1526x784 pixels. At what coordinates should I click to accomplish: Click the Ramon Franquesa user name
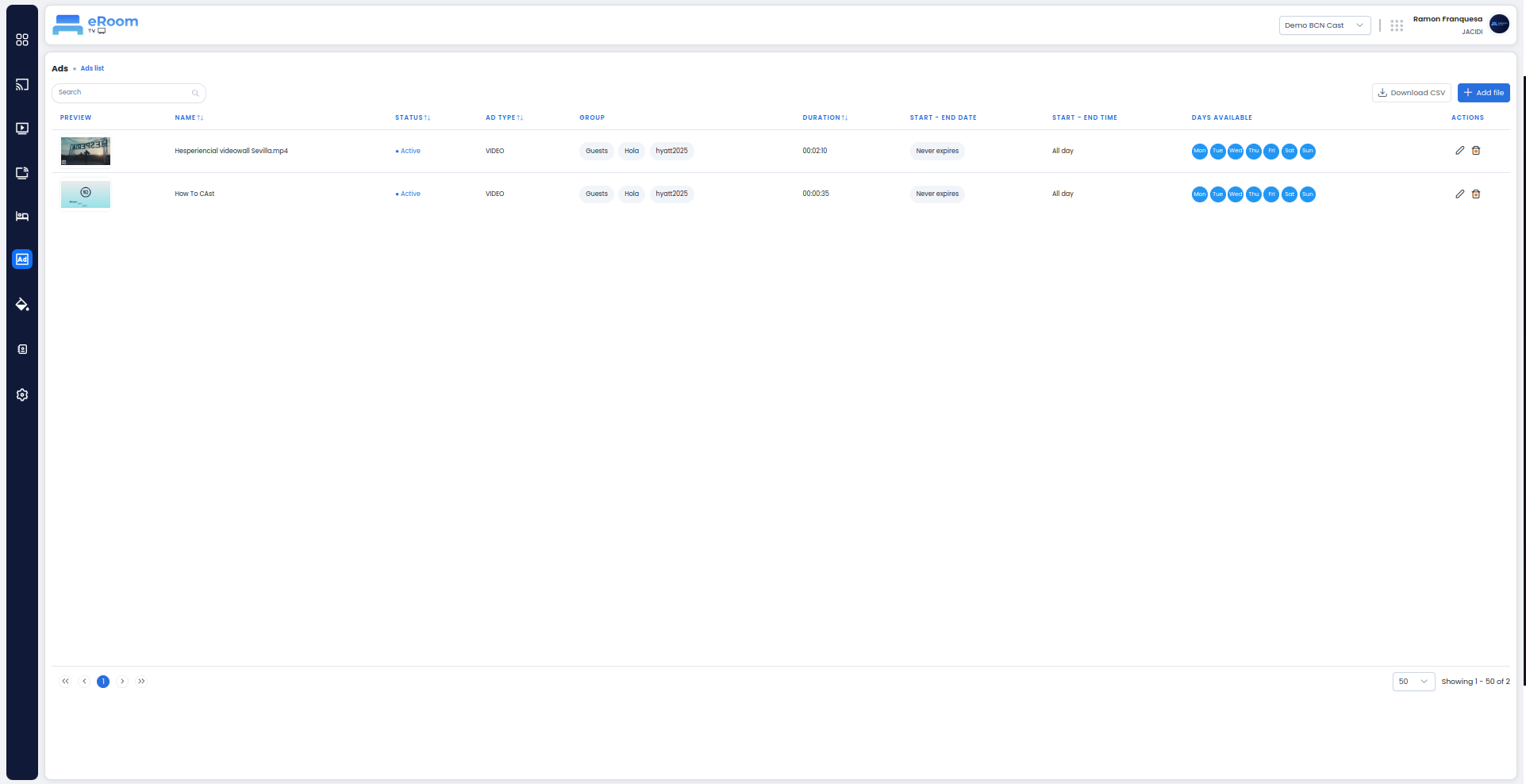pyautogui.click(x=1447, y=19)
